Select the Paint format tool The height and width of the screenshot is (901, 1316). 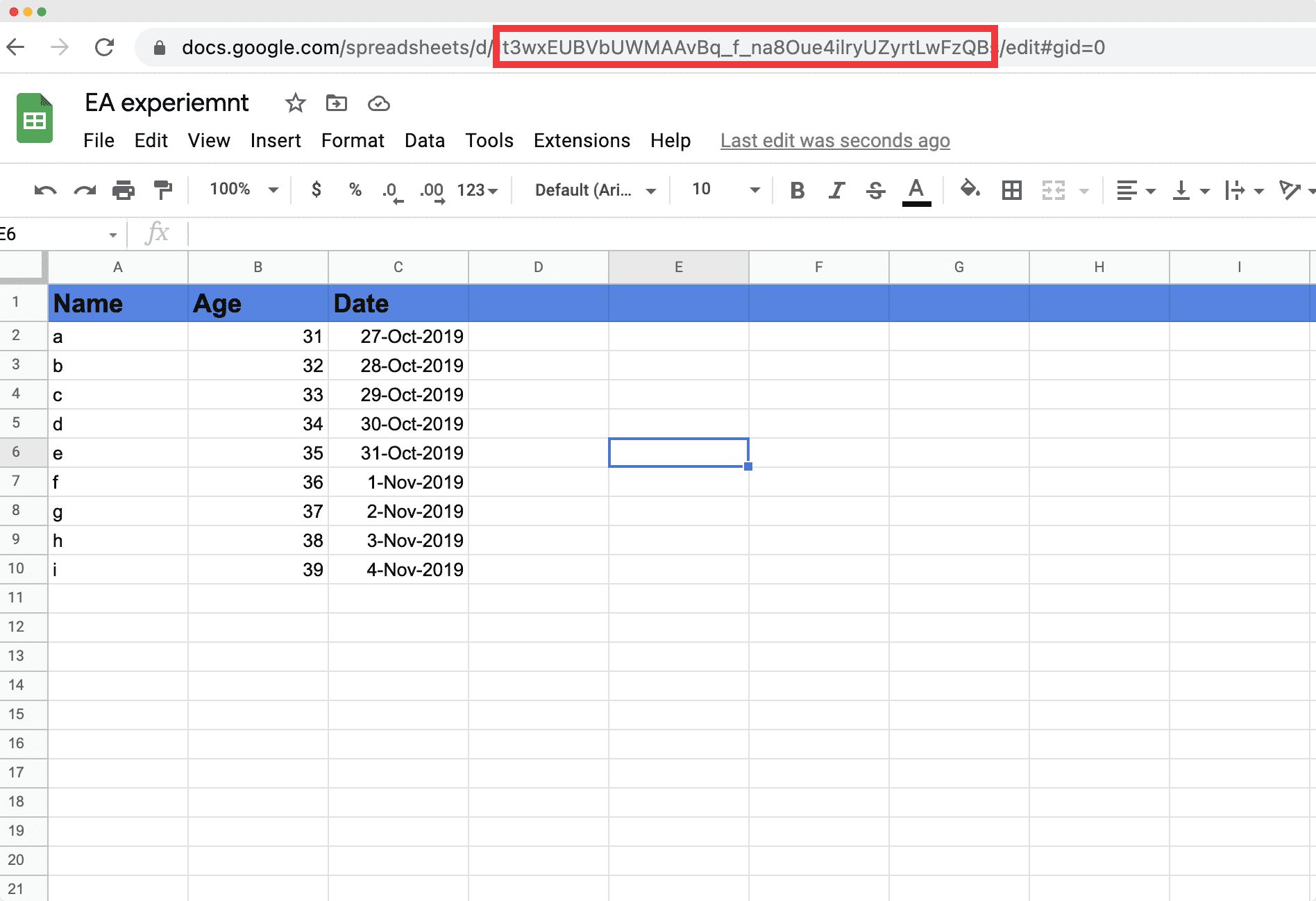pyautogui.click(x=163, y=190)
